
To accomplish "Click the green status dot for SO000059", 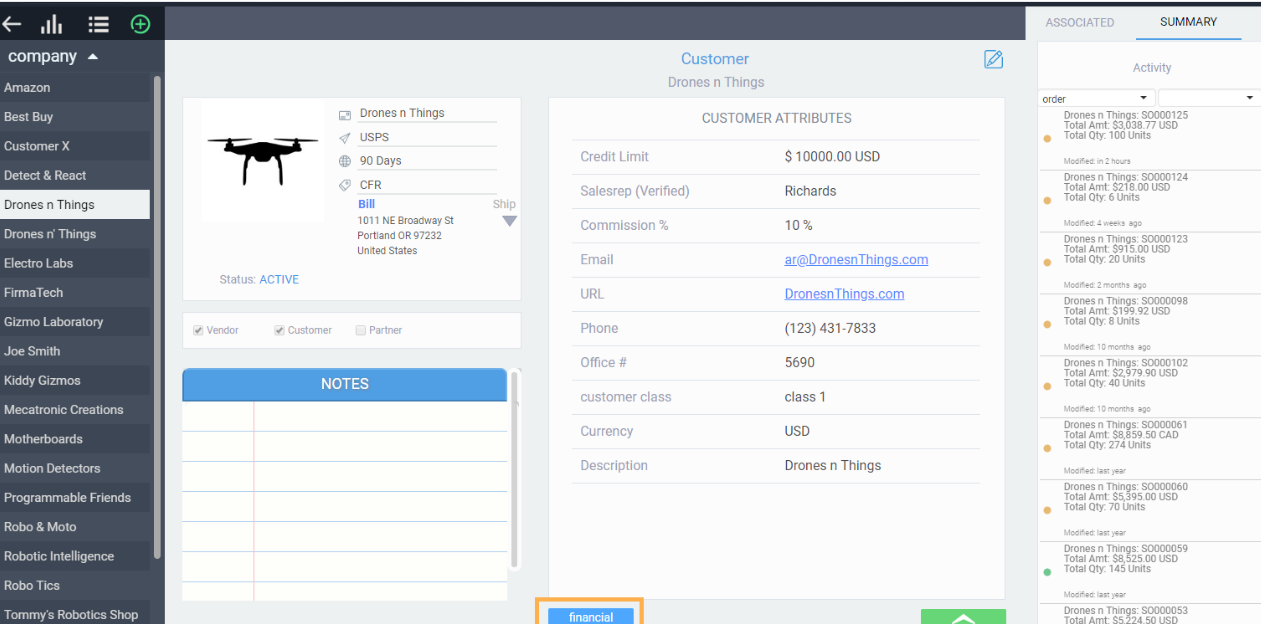I will 1047,572.
